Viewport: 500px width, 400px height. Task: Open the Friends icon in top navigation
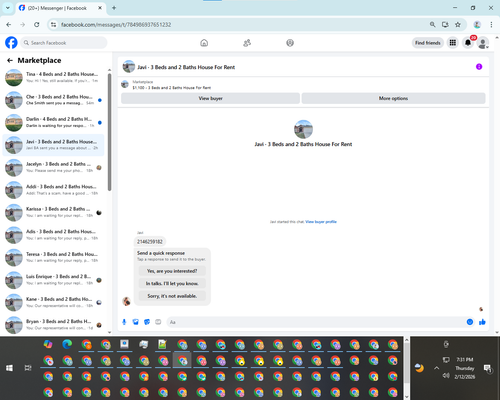click(x=247, y=43)
